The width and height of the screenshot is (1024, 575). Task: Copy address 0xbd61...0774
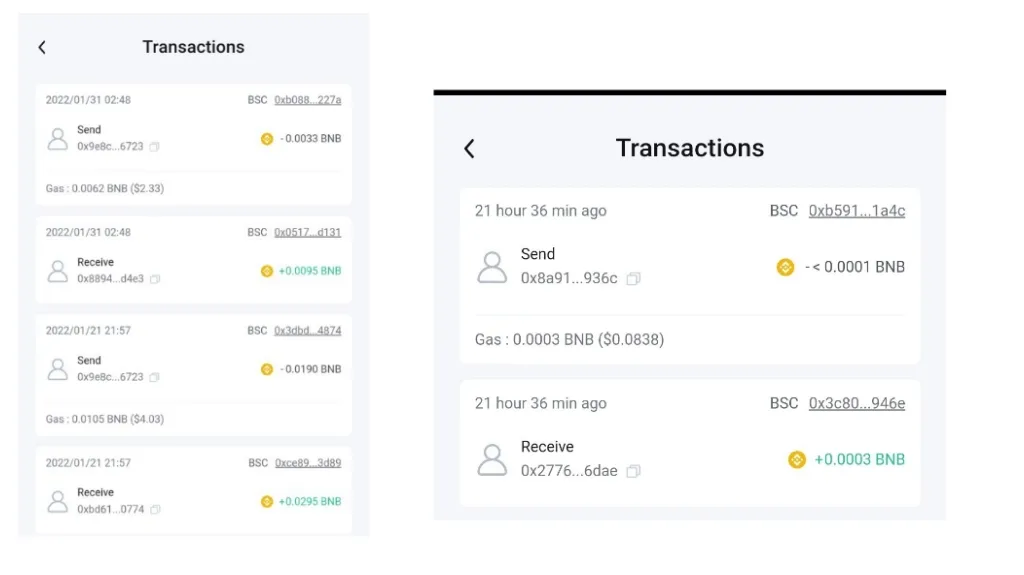(155, 509)
